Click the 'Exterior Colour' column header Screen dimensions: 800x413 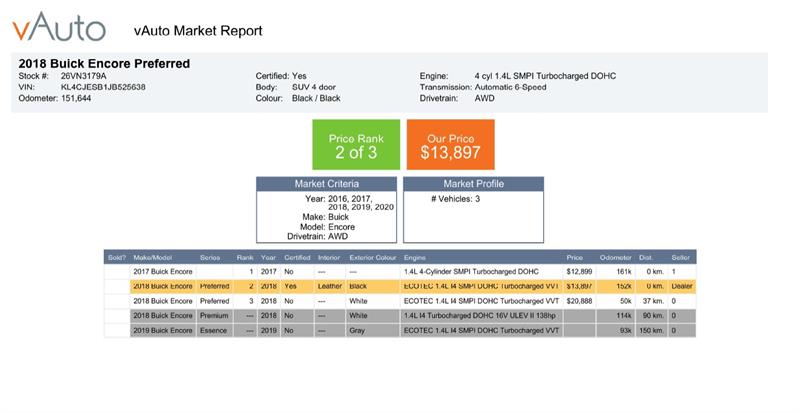click(373, 258)
